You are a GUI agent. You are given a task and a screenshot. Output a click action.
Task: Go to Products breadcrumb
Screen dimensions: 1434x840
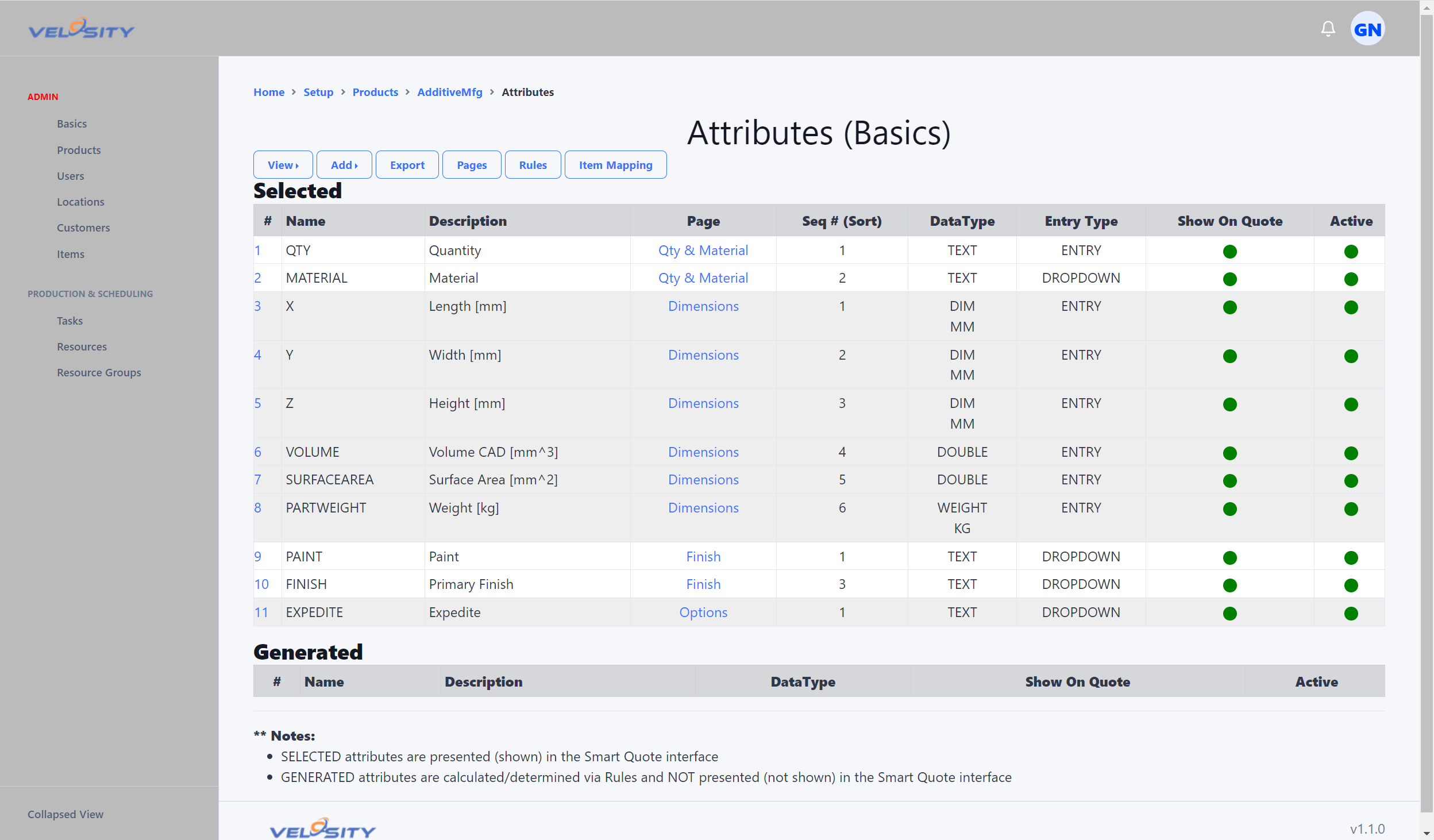375,92
